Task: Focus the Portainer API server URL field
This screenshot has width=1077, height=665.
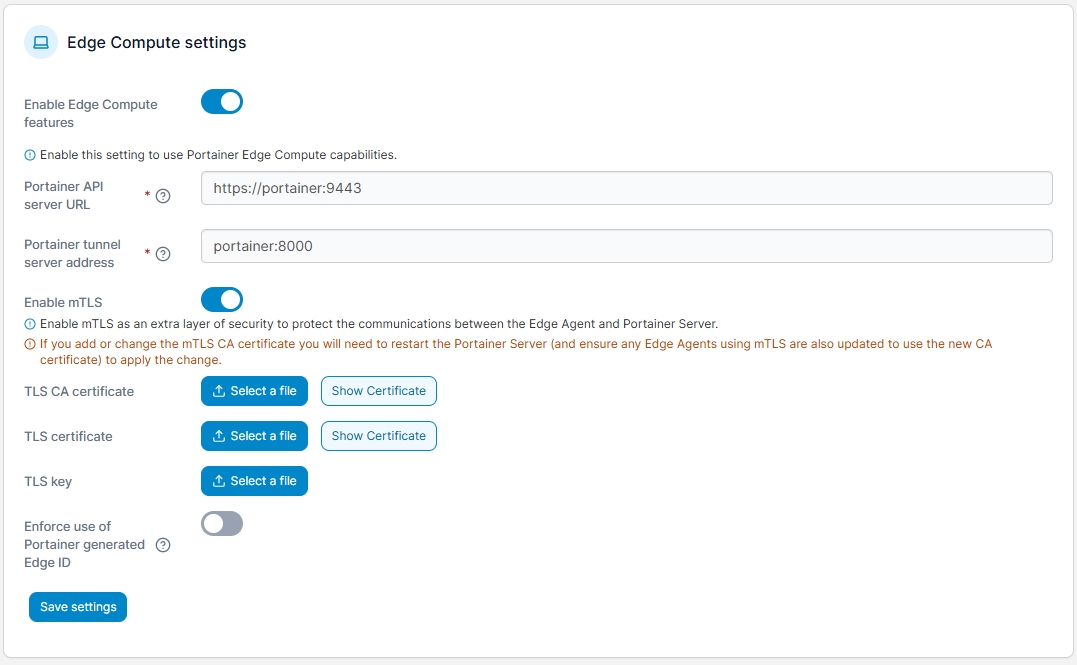Action: coord(626,188)
